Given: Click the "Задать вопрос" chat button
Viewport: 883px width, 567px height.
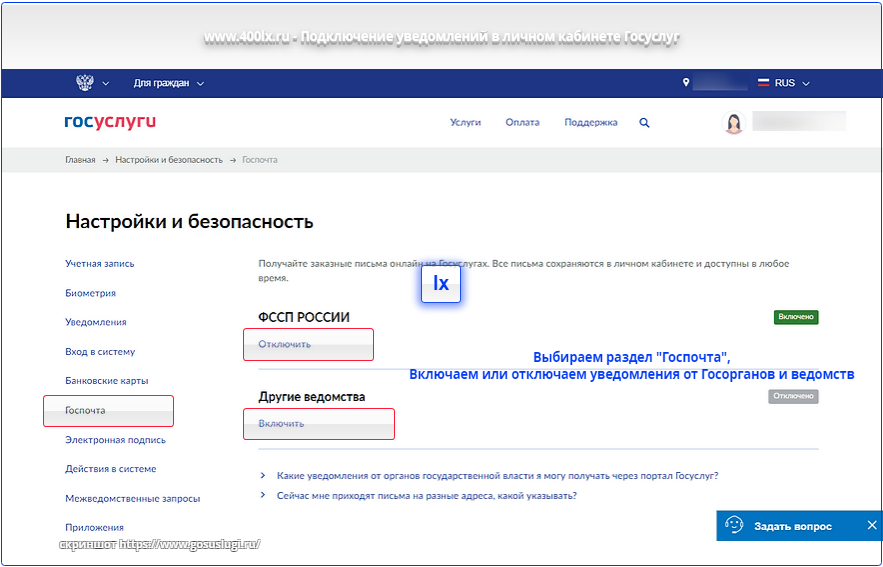Looking at the screenshot, I should click(x=792, y=526).
